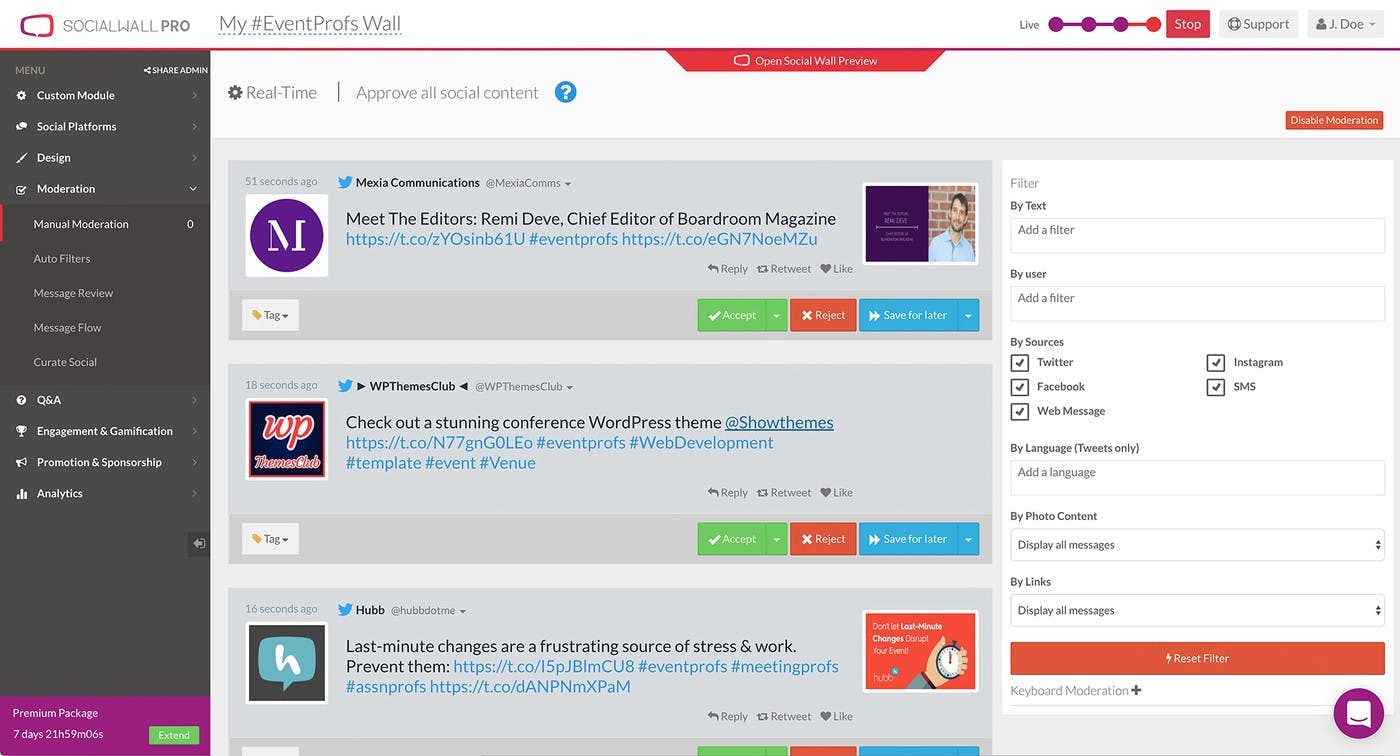Screen dimensions: 1400x756
Task: Open the By Photo Content dropdown
Action: [x=1197, y=545]
